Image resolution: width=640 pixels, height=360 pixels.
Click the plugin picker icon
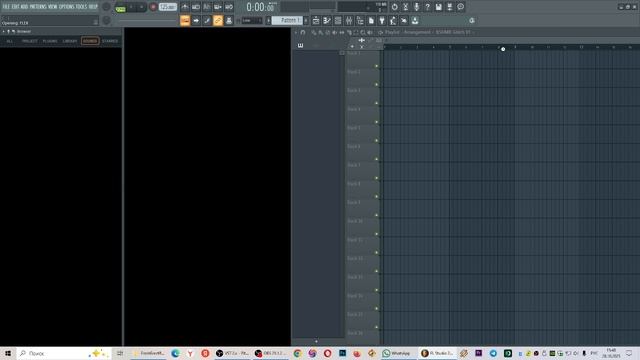tap(382, 20)
